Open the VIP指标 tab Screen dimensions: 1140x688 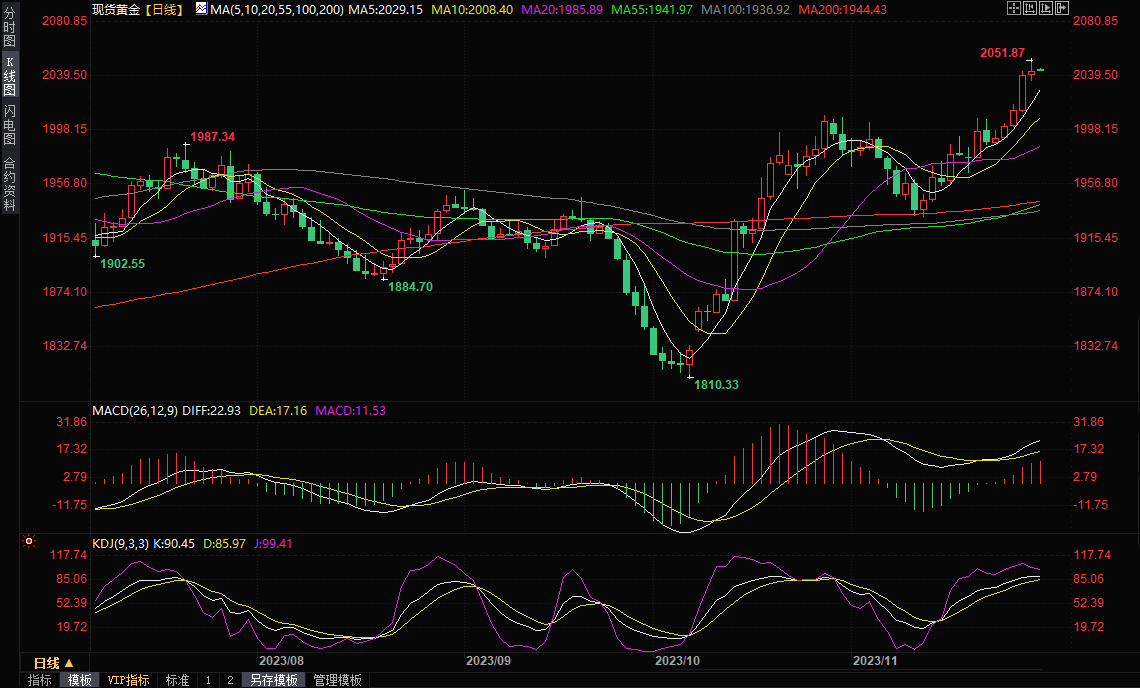pos(129,680)
